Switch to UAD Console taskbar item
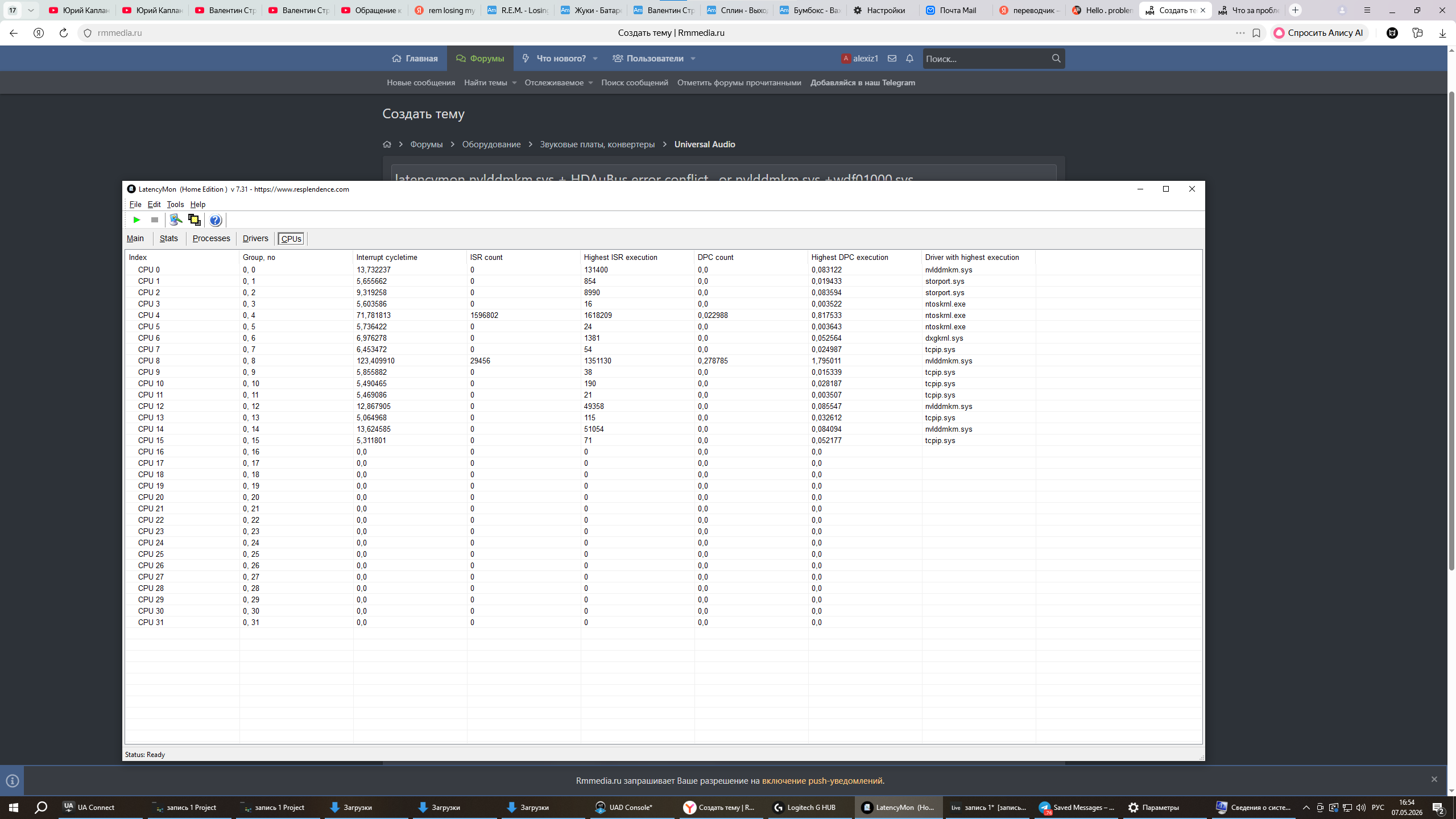1456x819 pixels. click(x=632, y=808)
